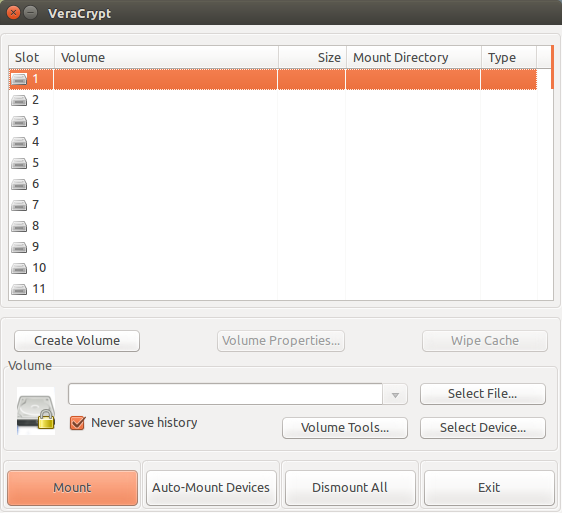Screen dimensions: 562x513
Task: Click the drive icon for slot 2
Action: (19, 100)
